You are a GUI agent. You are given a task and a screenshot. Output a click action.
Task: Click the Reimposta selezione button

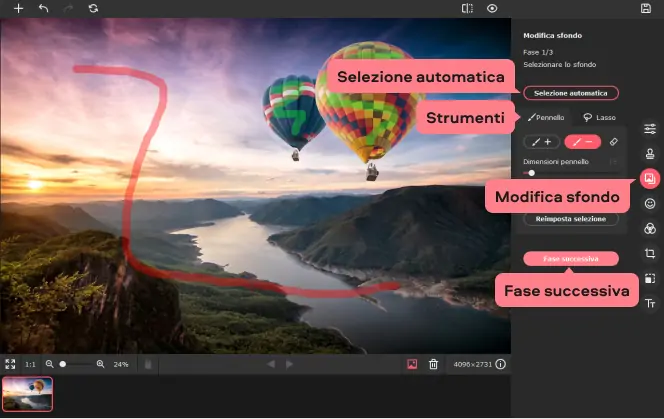(570, 219)
